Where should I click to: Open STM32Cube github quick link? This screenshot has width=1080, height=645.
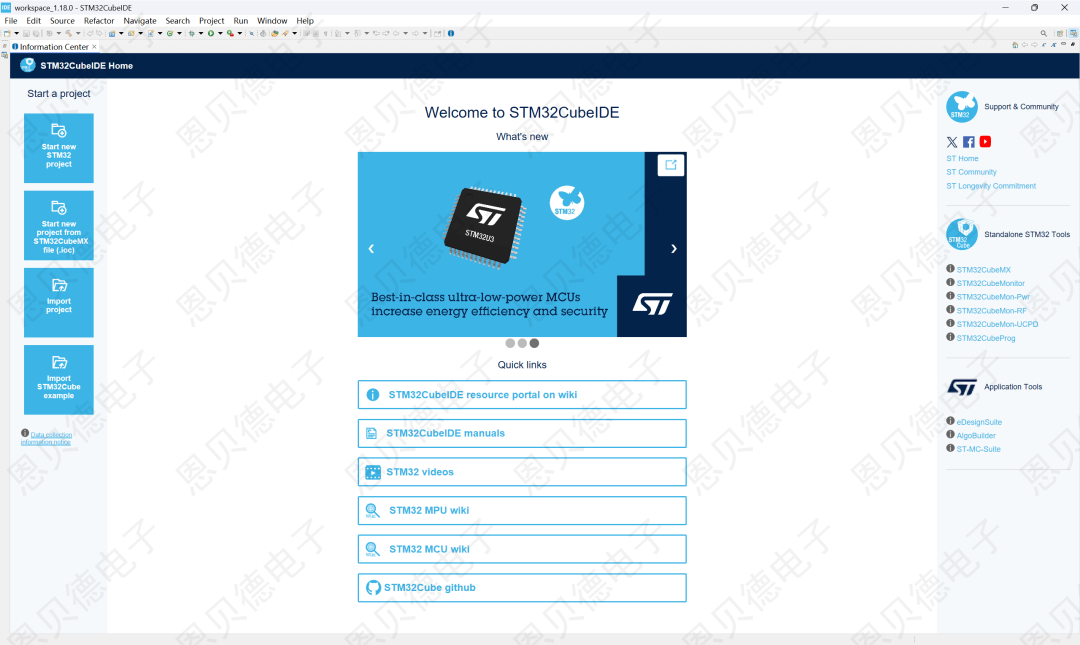(522, 588)
